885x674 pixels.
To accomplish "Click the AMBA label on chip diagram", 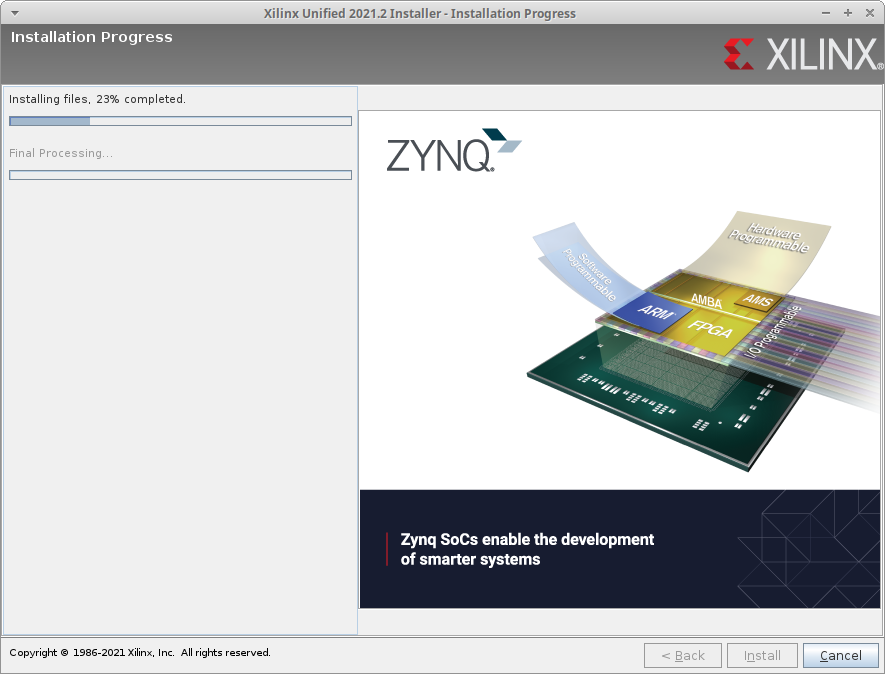I will [706, 299].
